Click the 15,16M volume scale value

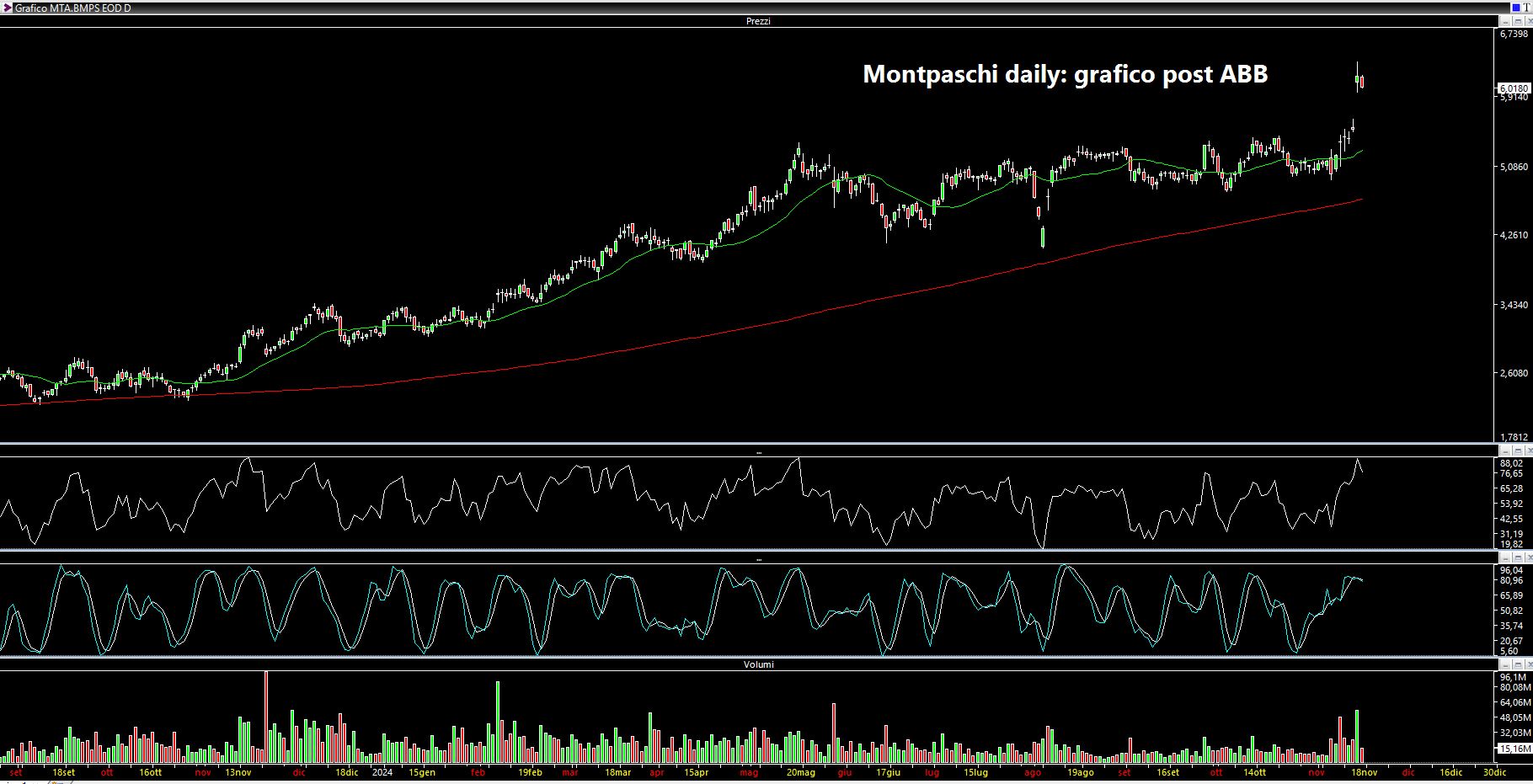click(x=1515, y=749)
